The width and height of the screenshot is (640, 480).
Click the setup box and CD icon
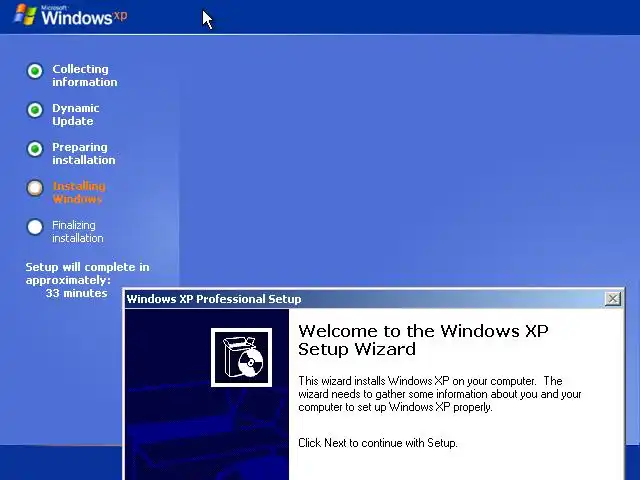coord(241,357)
